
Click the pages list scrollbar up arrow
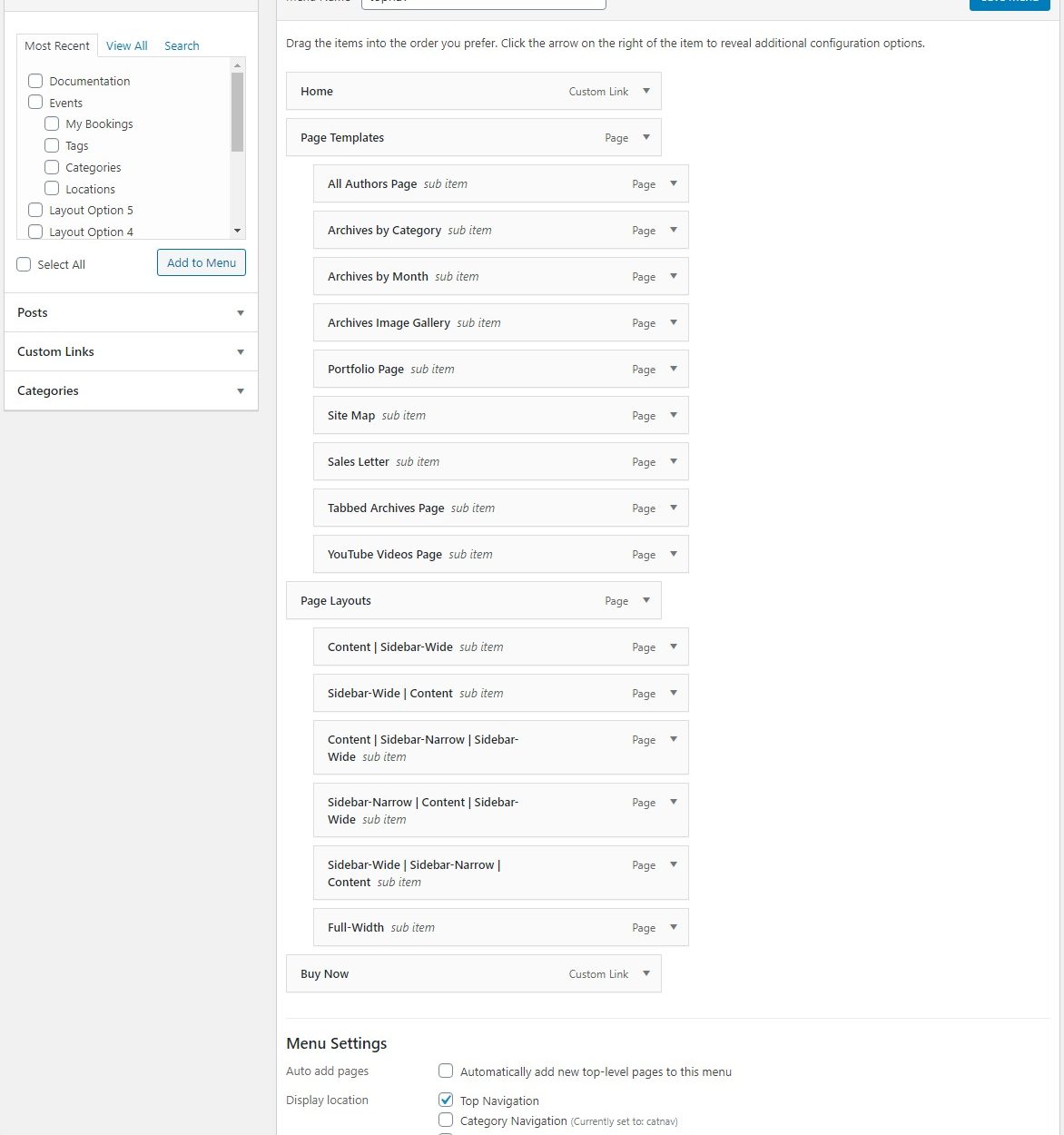click(x=237, y=65)
